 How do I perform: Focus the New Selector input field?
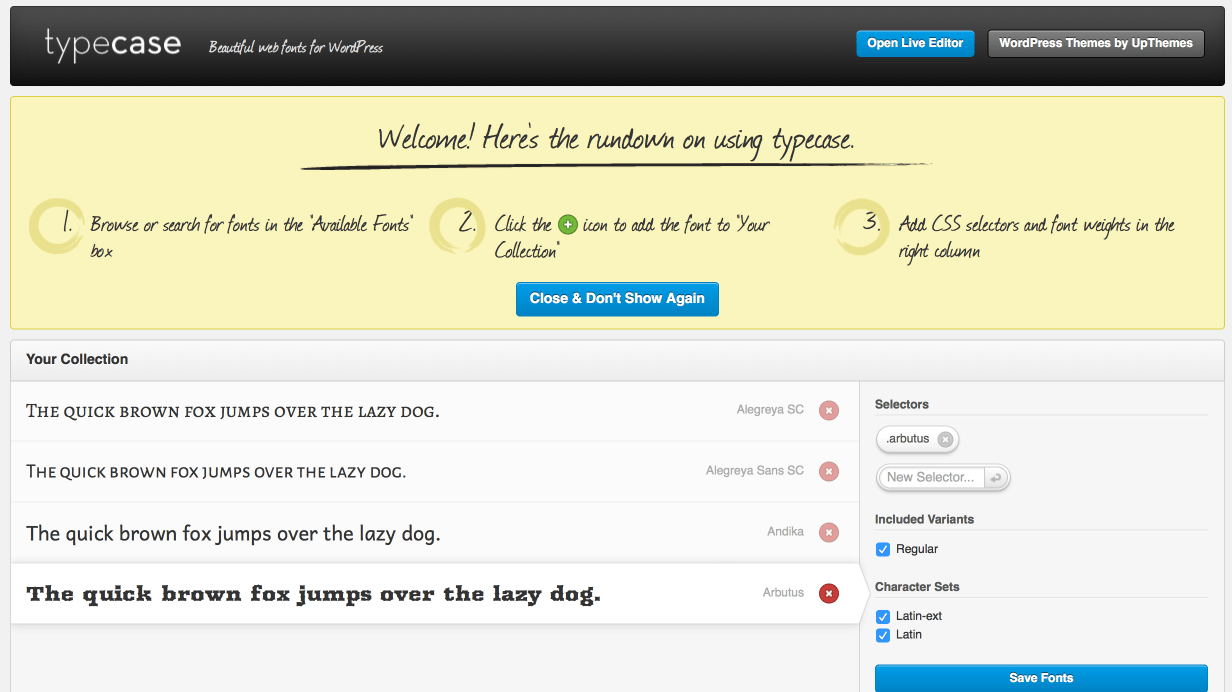(932, 478)
